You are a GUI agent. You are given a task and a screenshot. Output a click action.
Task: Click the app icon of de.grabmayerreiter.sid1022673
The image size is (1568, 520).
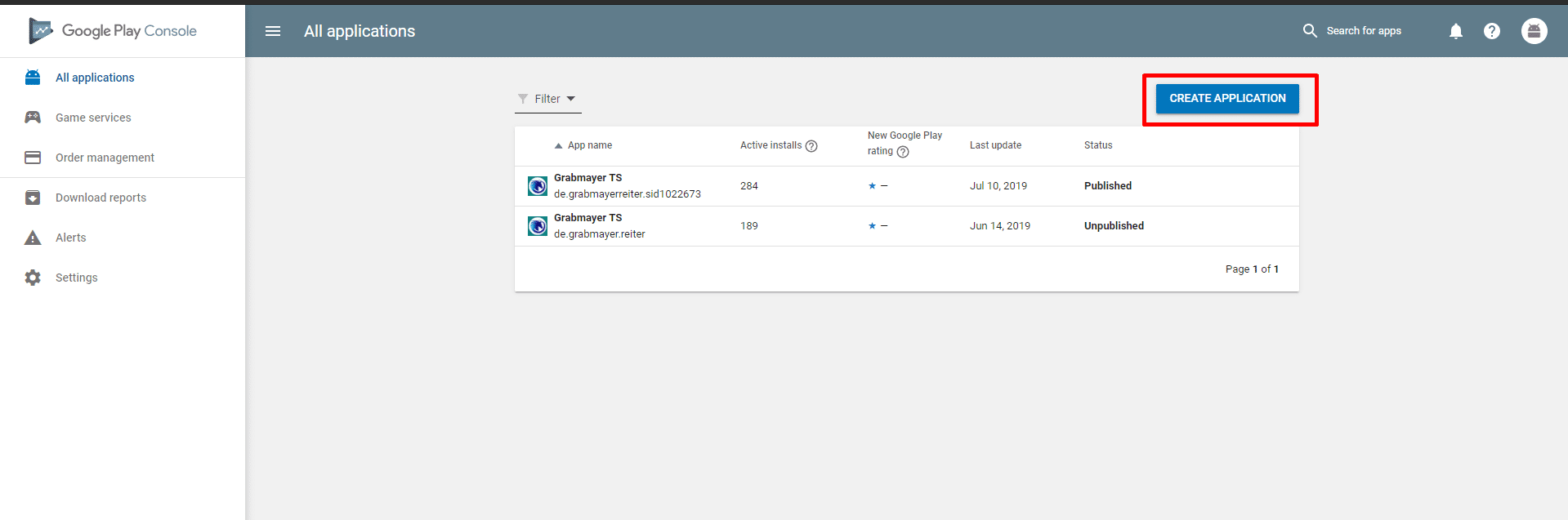point(538,186)
